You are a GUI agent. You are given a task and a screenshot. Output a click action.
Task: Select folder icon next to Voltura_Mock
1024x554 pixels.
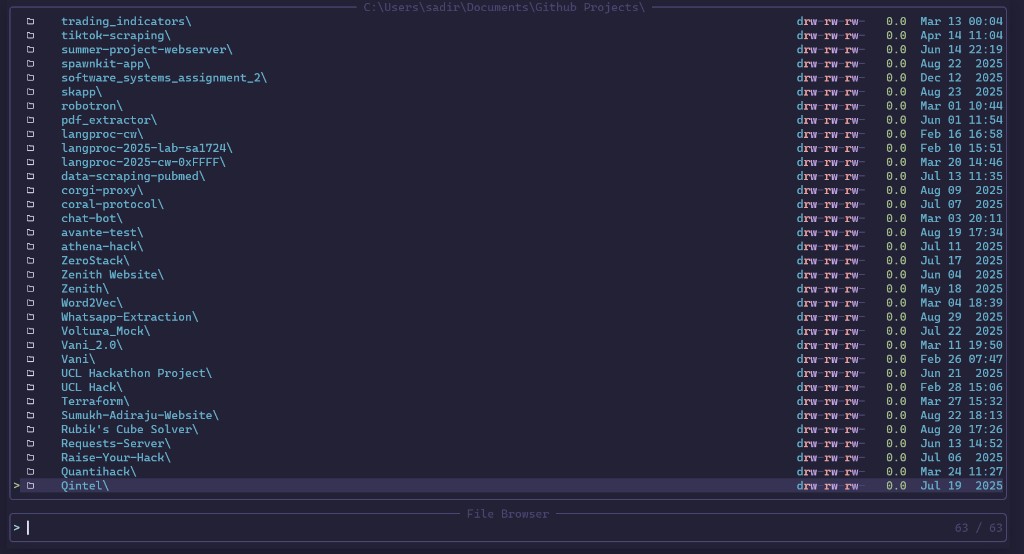[30, 331]
